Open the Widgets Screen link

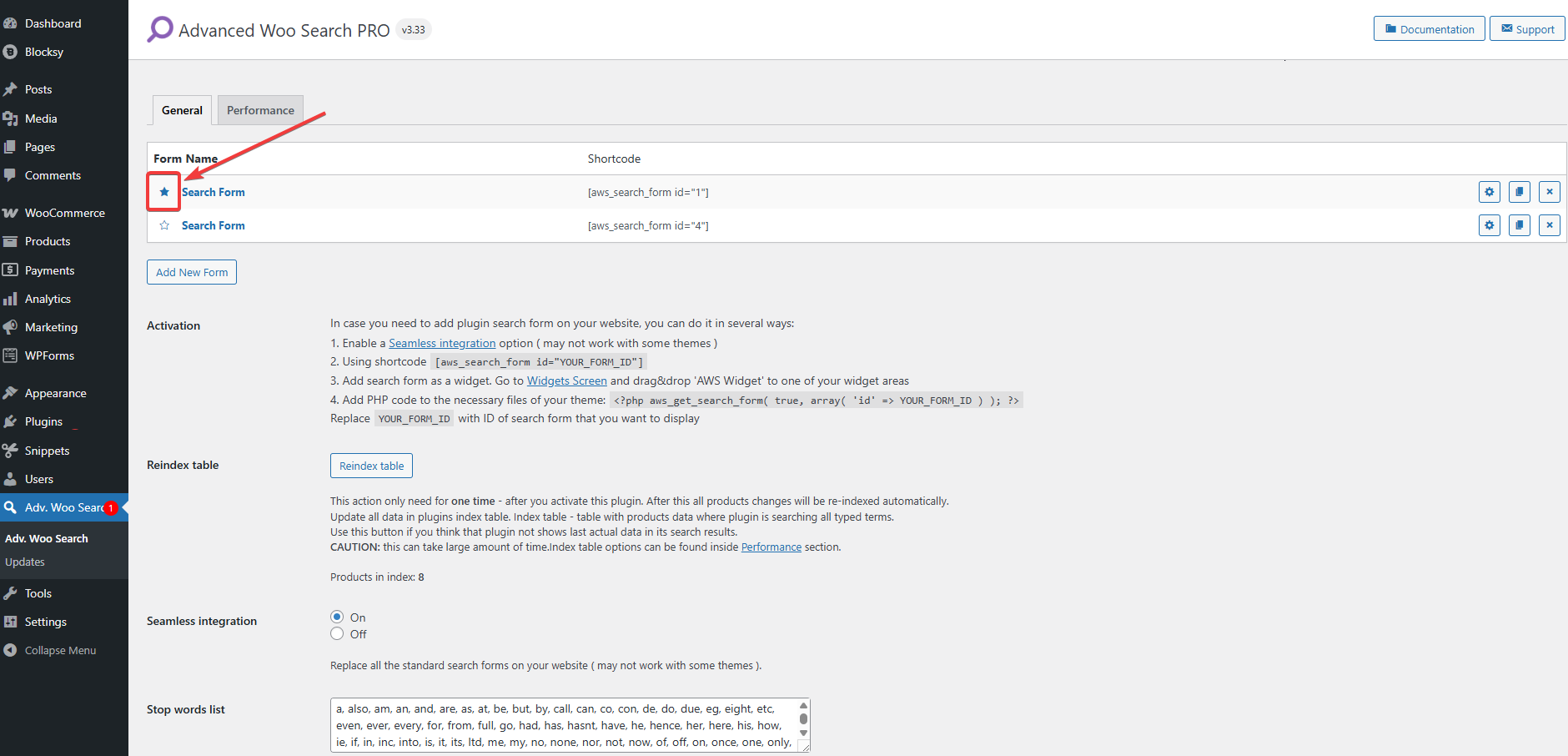pyautogui.click(x=566, y=381)
